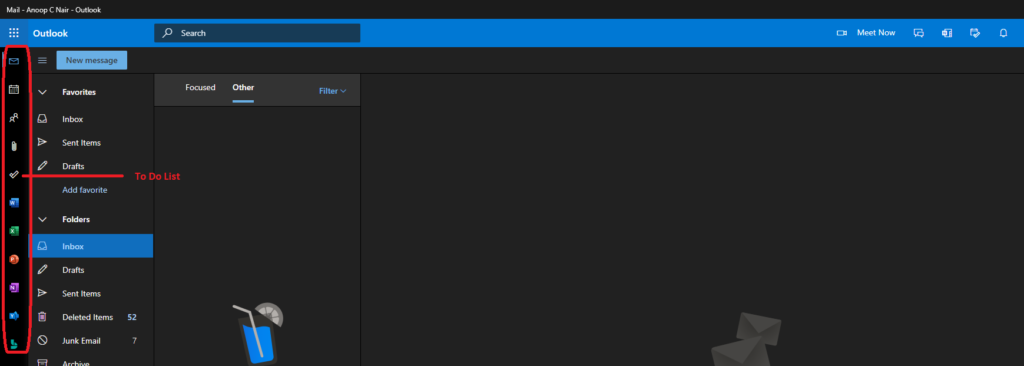Open the Files attachment paperclip module

point(14,146)
